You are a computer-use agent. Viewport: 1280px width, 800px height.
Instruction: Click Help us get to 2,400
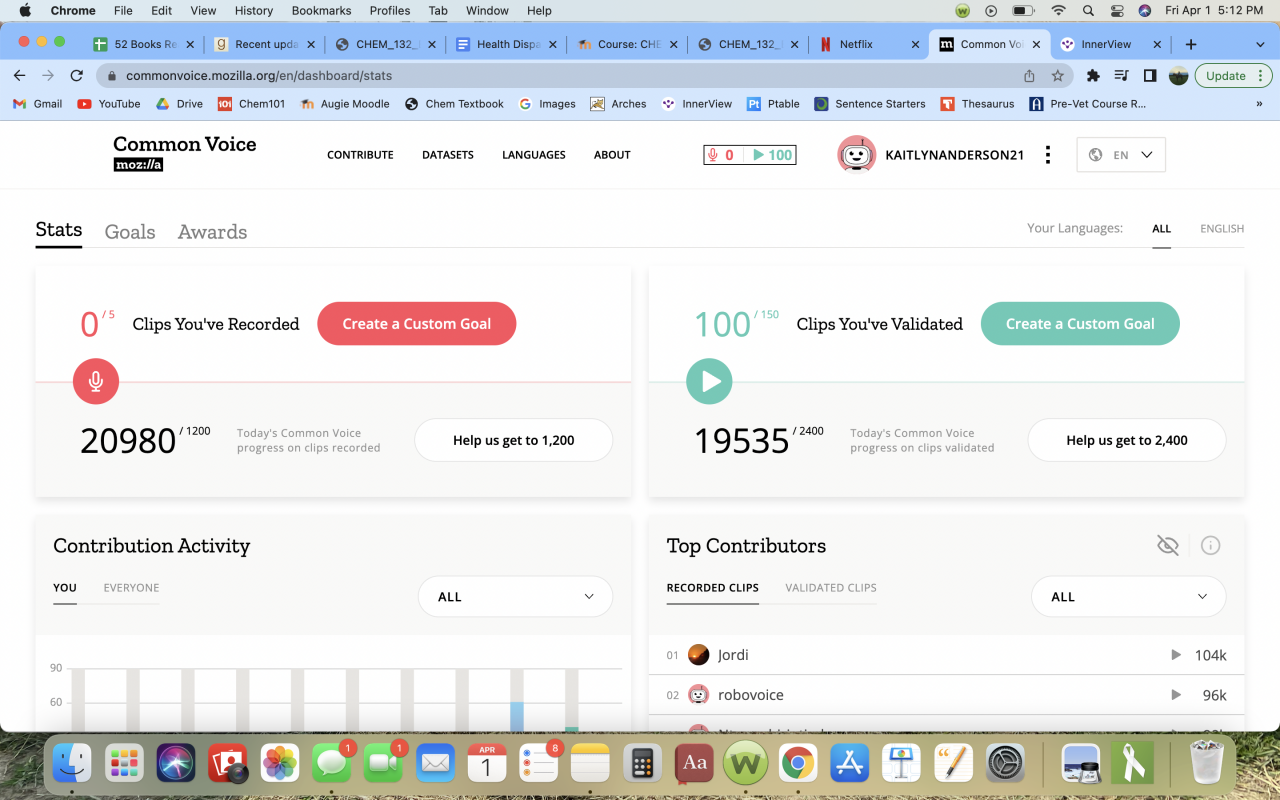(x=1127, y=440)
